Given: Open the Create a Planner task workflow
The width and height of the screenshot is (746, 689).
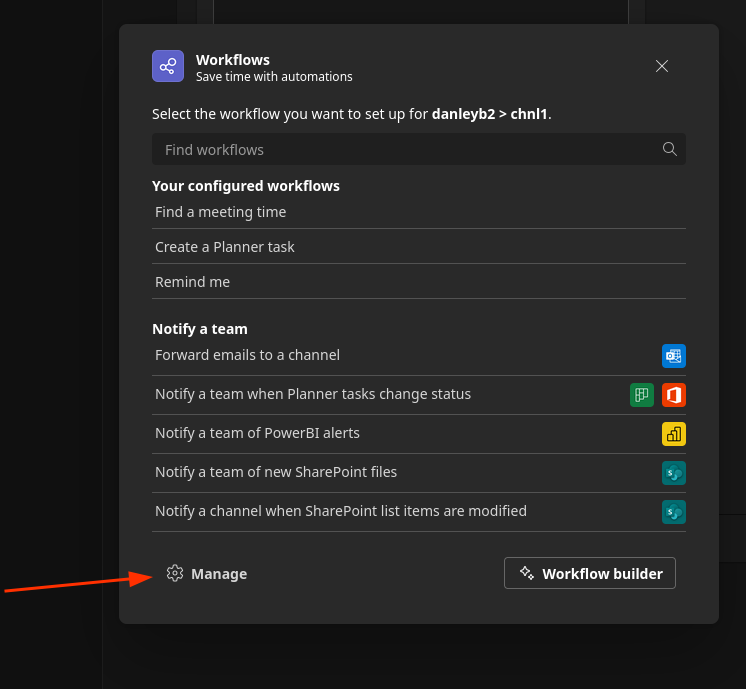Looking at the screenshot, I should click(225, 247).
